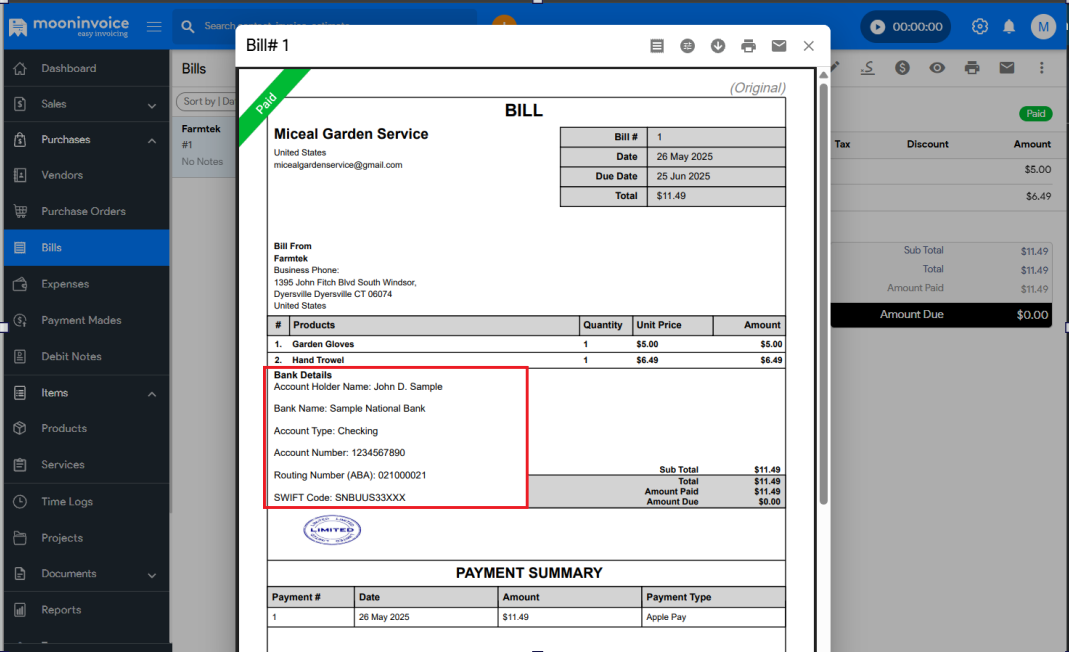Email the bill from the preview header
1069x652 pixels.
tap(779, 46)
